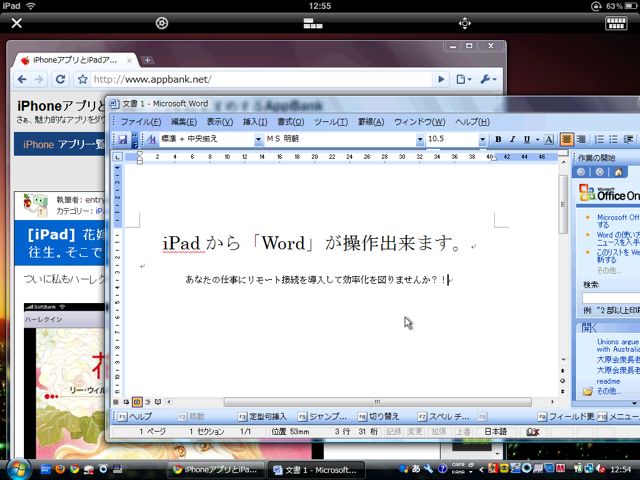Click the Chrome address bar with appbank.net

(x=261, y=79)
